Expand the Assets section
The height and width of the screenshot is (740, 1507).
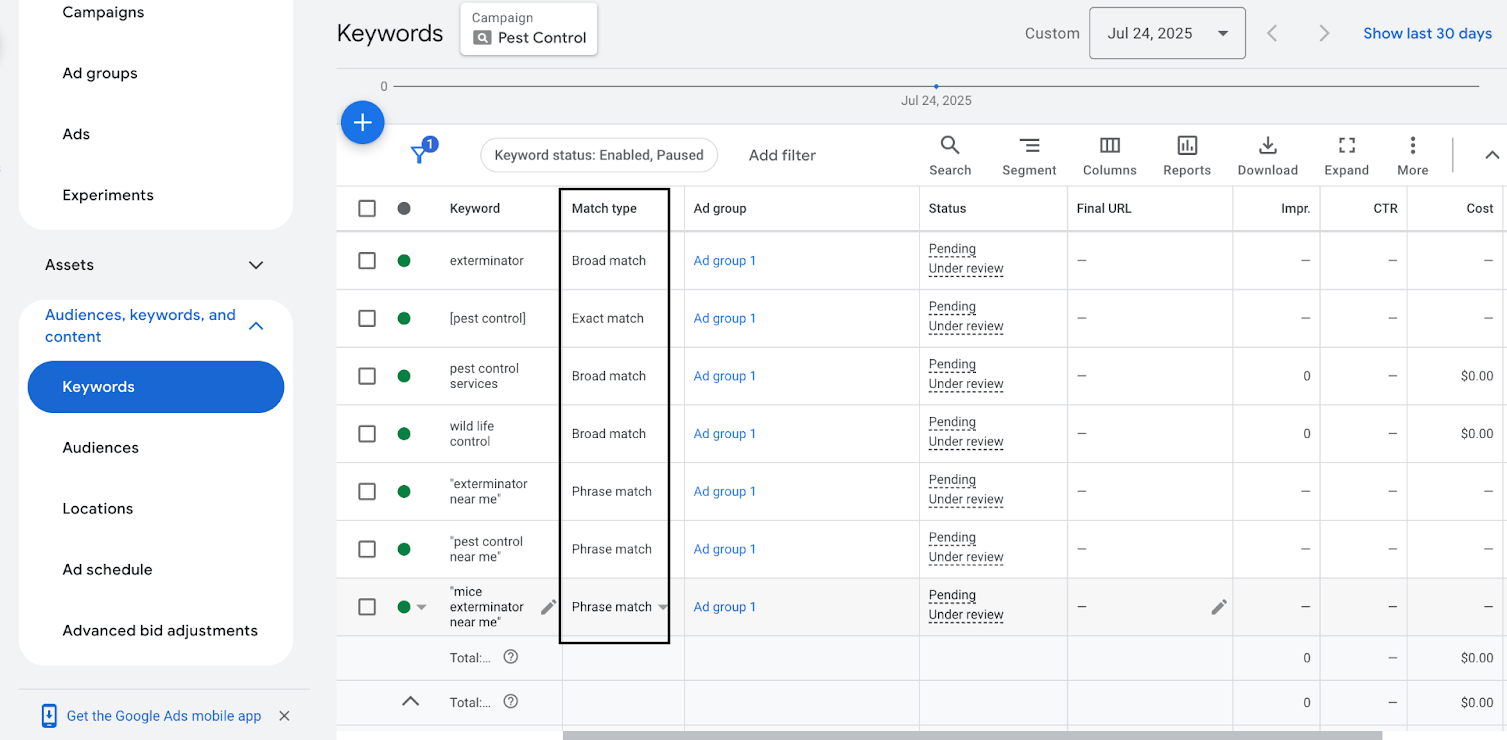coord(256,265)
